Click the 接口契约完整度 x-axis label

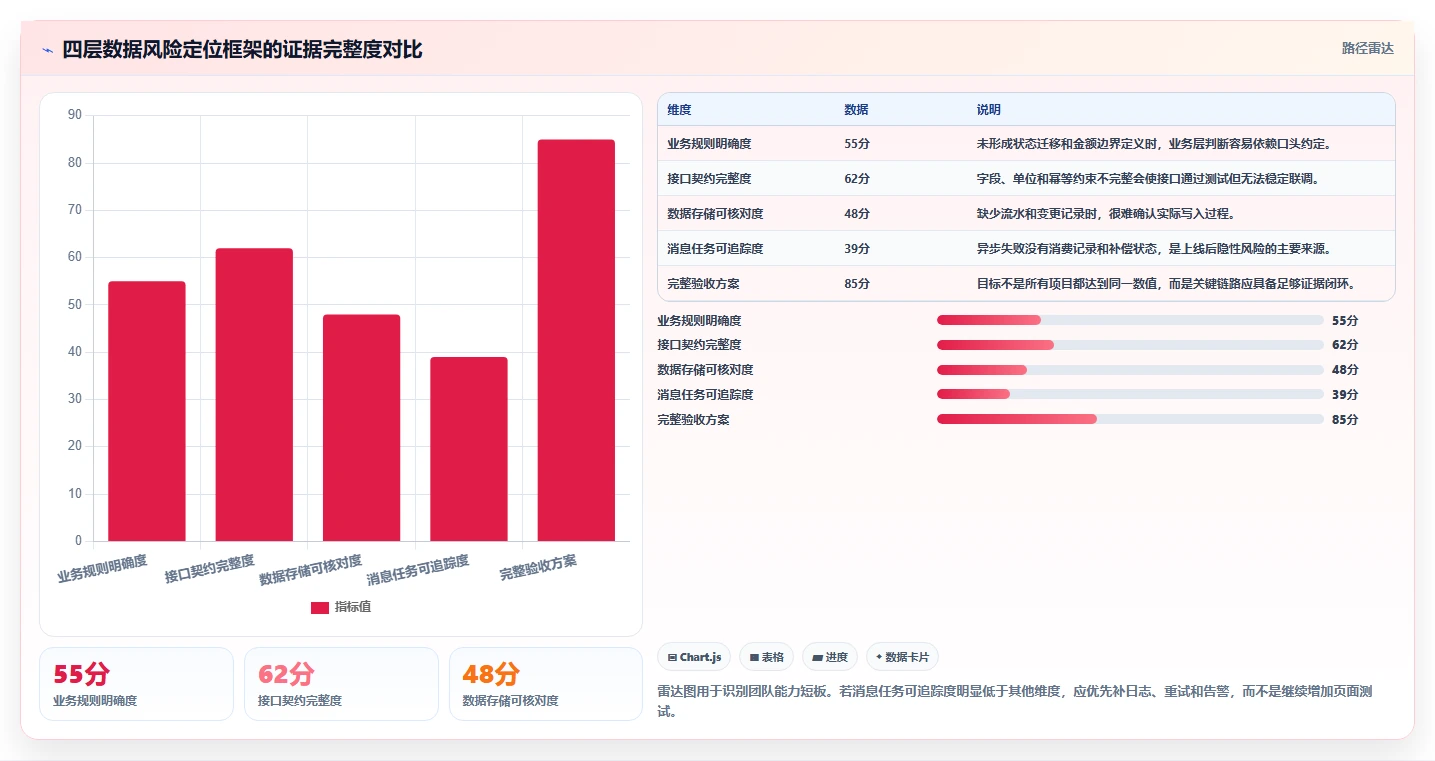click(x=209, y=569)
